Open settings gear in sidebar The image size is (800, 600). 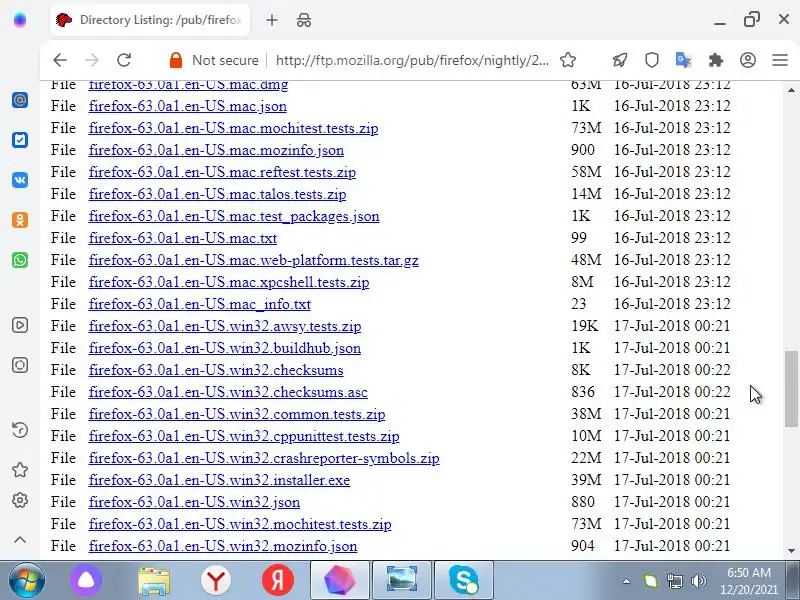click(x=20, y=500)
